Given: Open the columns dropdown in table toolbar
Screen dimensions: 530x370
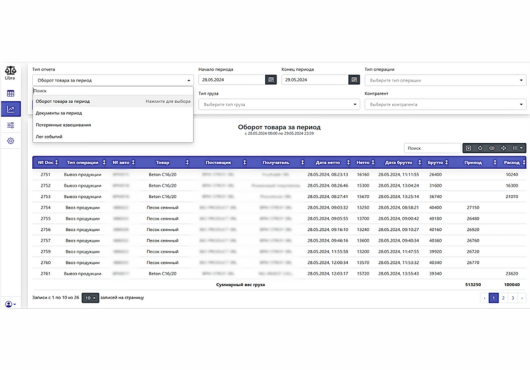Looking at the screenshot, I should click(x=517, y=148).
